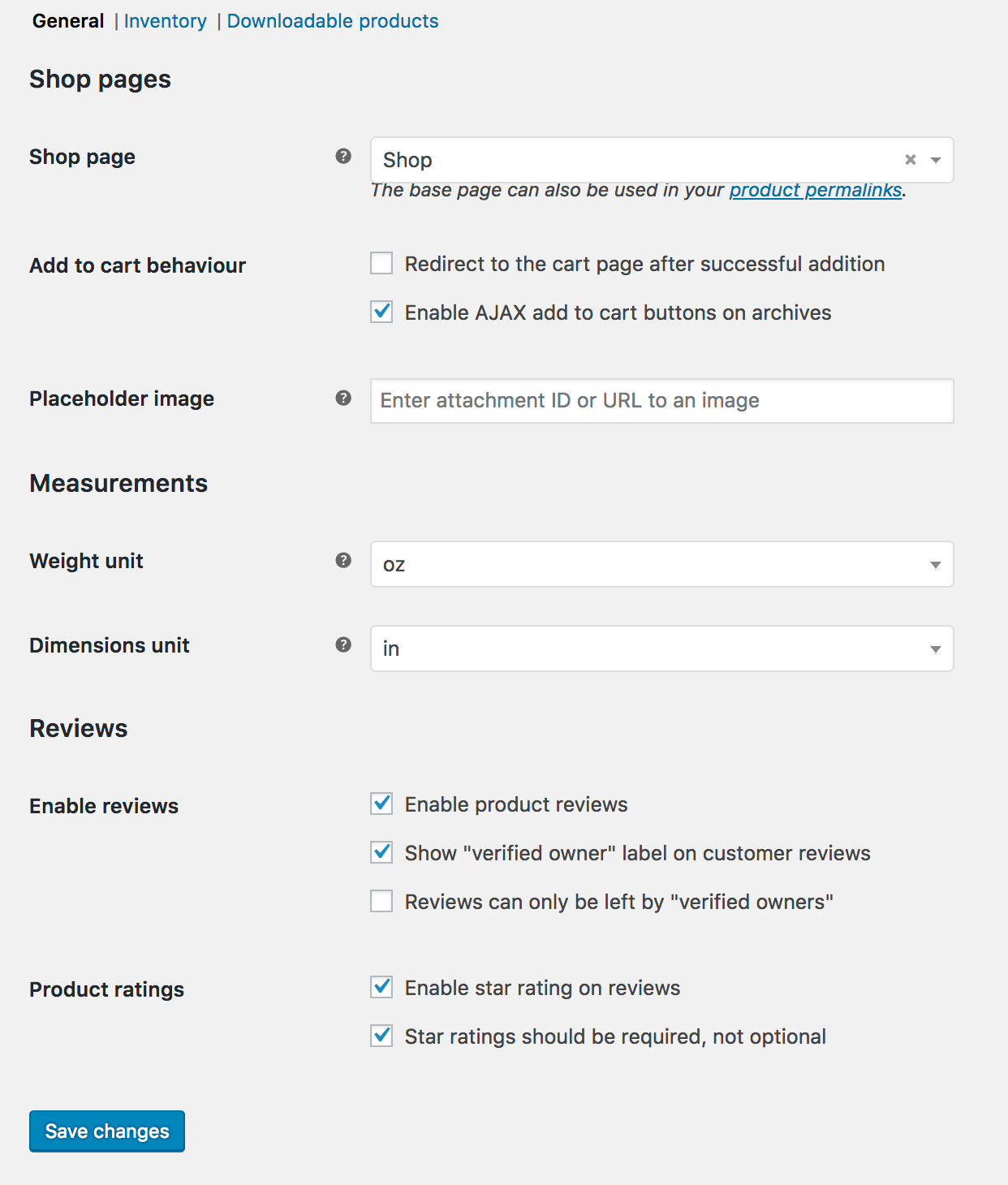The width and height of the screenshot is (1008, 1185).
Task: Click help icon next to Shop page
Action: point(343,156)
